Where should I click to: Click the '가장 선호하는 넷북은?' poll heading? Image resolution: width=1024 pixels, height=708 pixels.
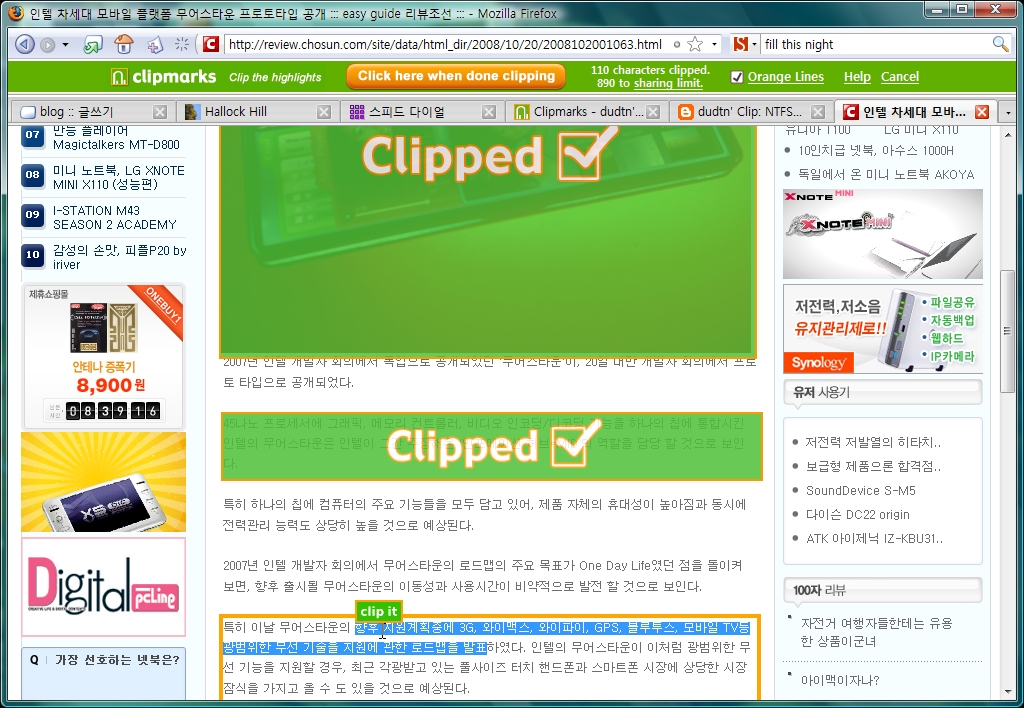[x=117, y=660]
